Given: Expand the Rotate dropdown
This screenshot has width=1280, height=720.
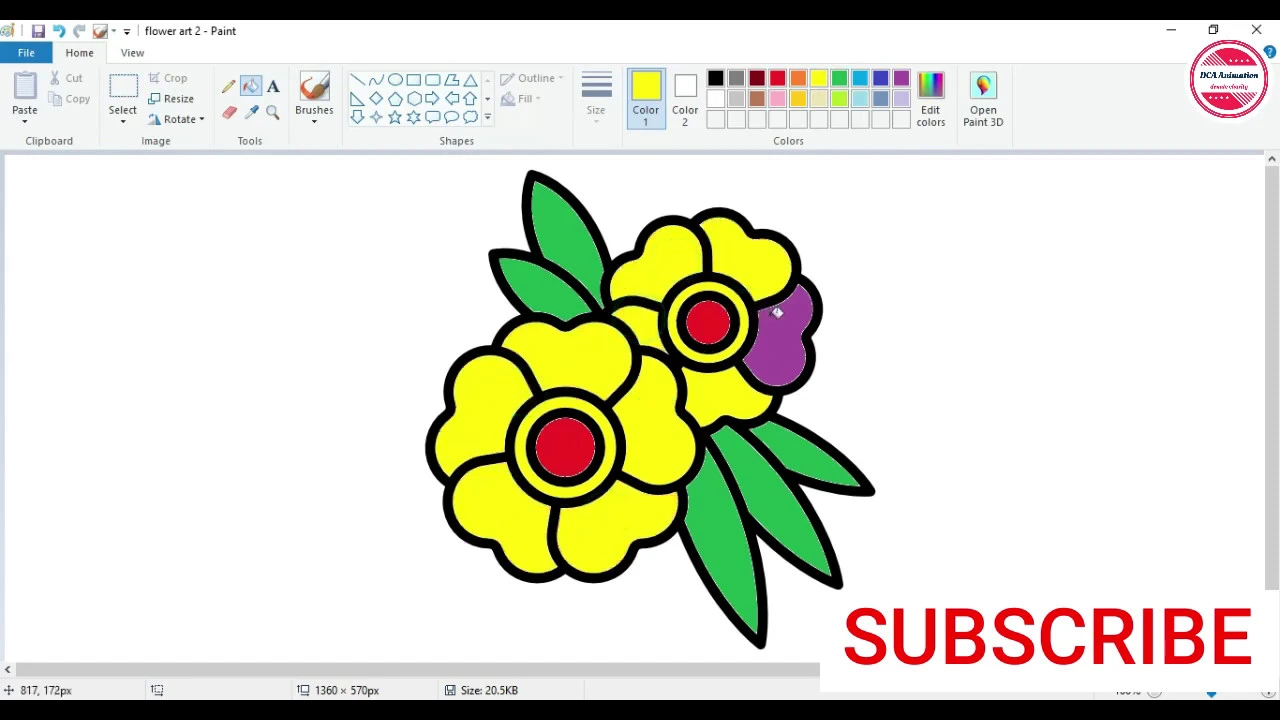Looking at the screenshot, I should click(201, 120).
